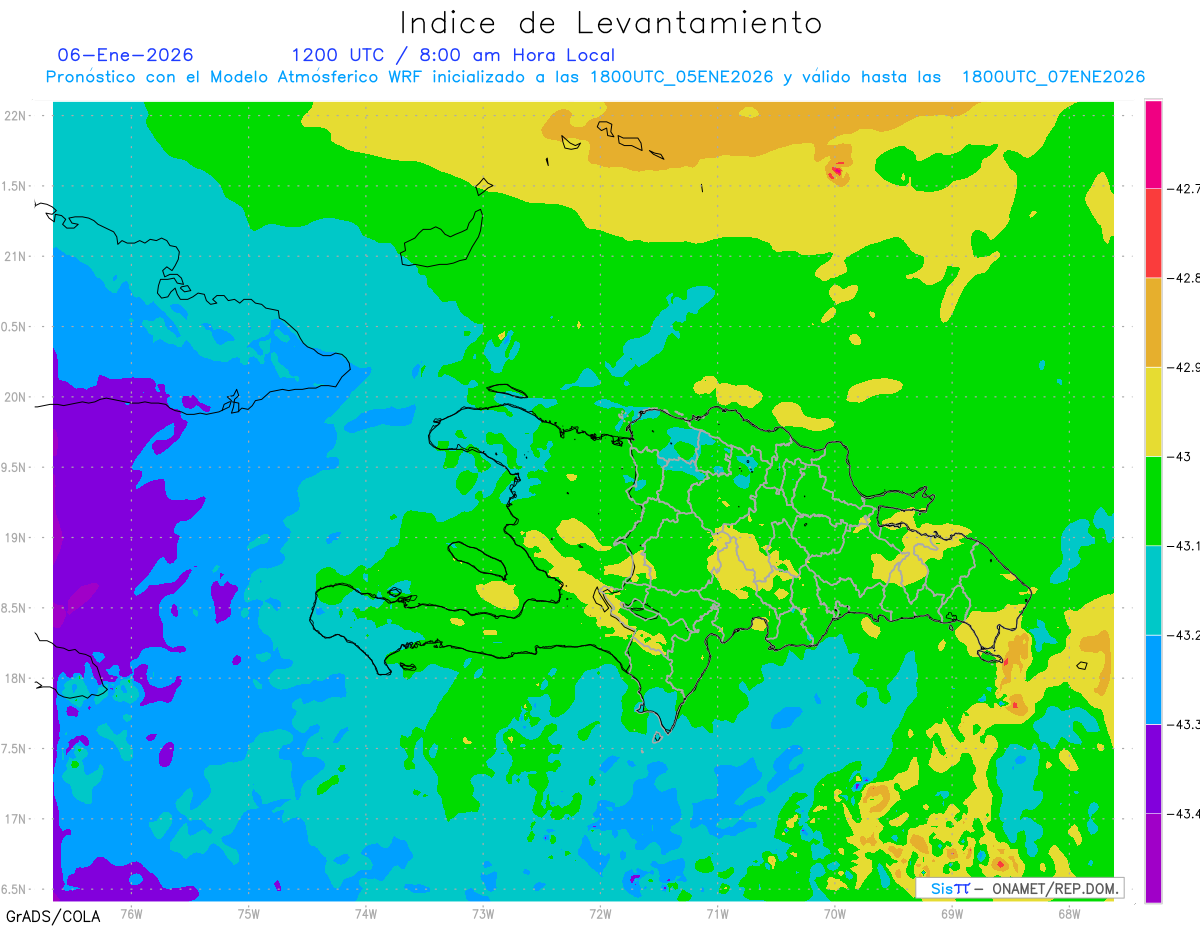Click the legend value '-43.2'
This screenshot has width=1200, height=927.
pyautogui.click(x=1182, y=636)
